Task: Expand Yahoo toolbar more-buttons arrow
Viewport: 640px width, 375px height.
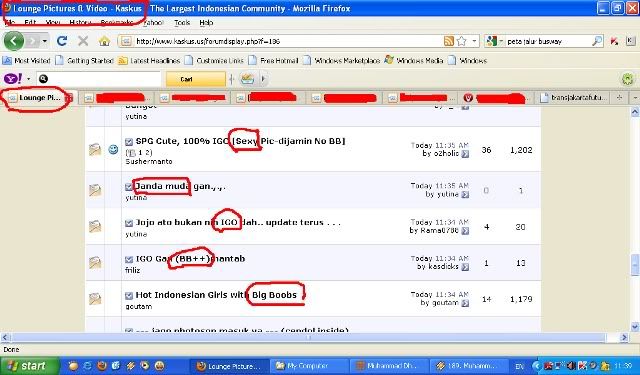Action: pyautogui.click(x=263, y=79)
